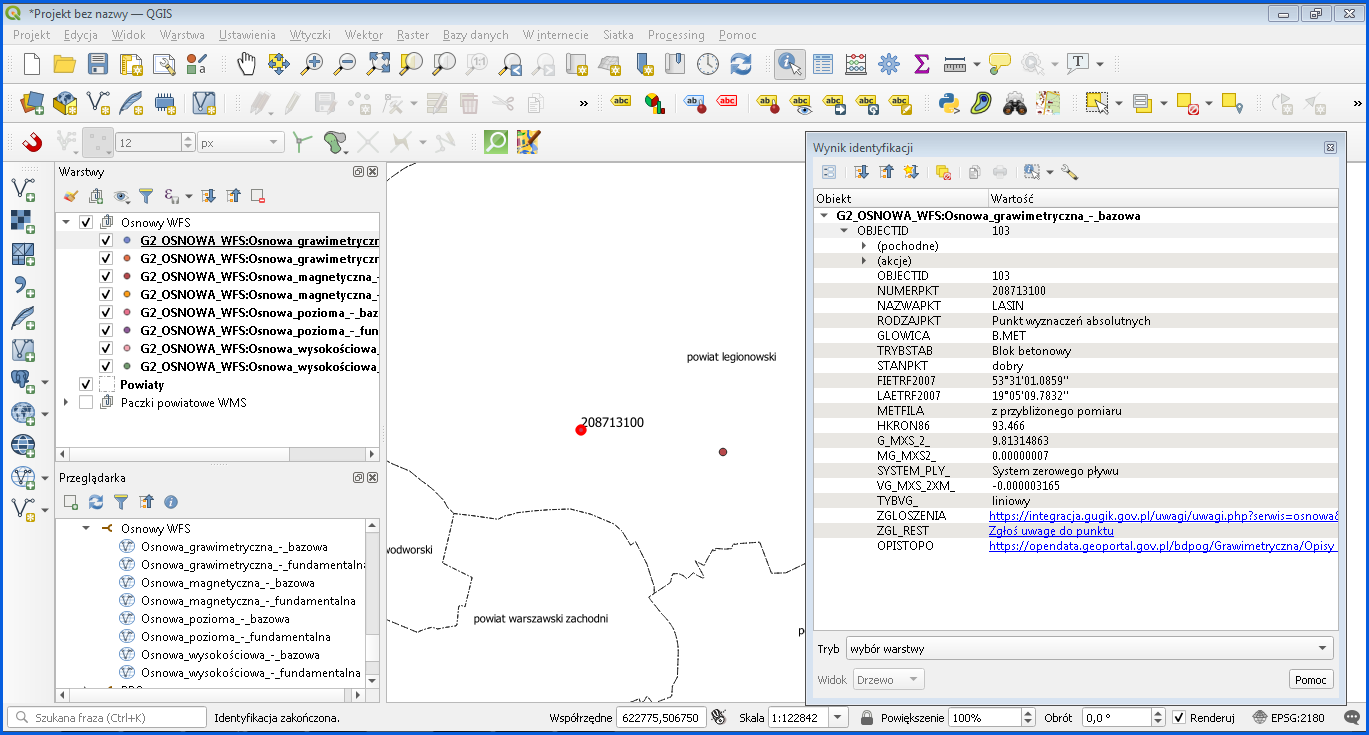1369x735 pixels.
Task: Collapse Osnowy WFS in the browser tree
Action: click(x=86, y=528)
